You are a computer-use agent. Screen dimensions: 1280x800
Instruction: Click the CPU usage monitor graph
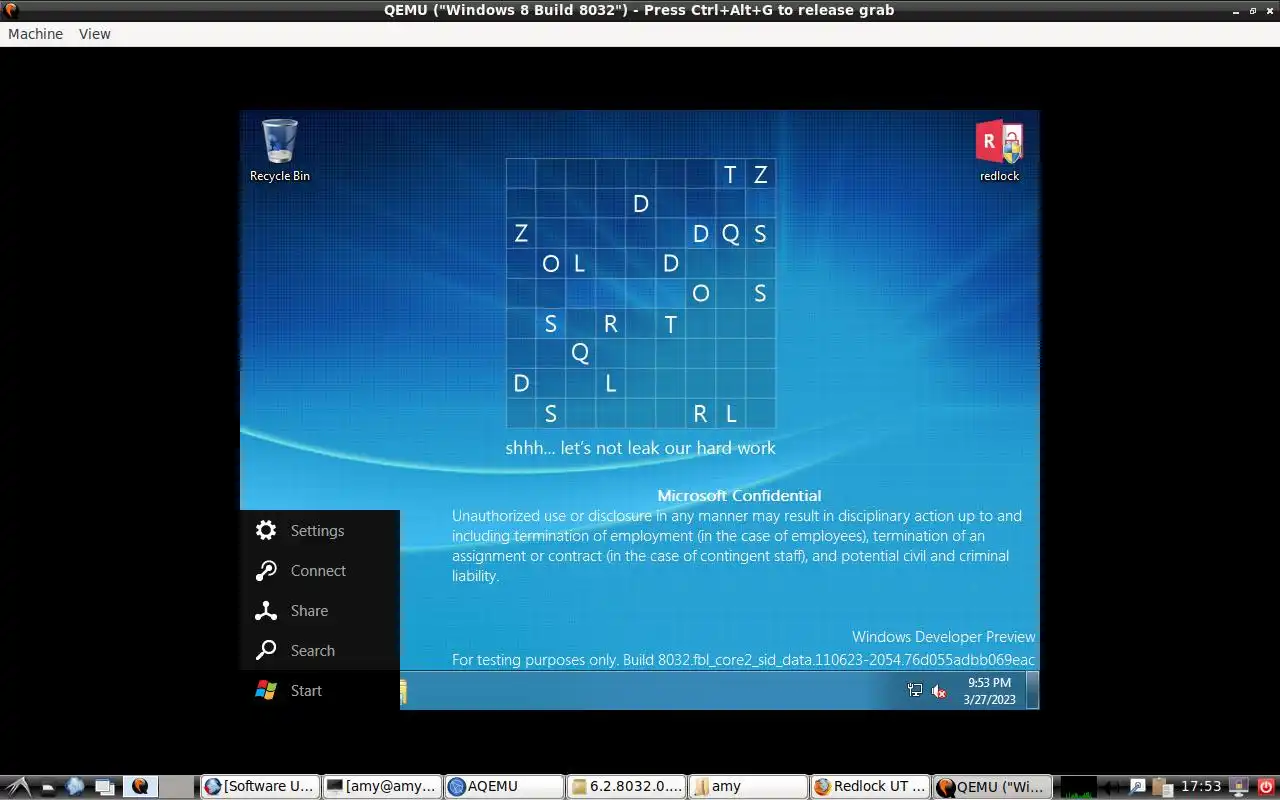[x=1077, y=786]
